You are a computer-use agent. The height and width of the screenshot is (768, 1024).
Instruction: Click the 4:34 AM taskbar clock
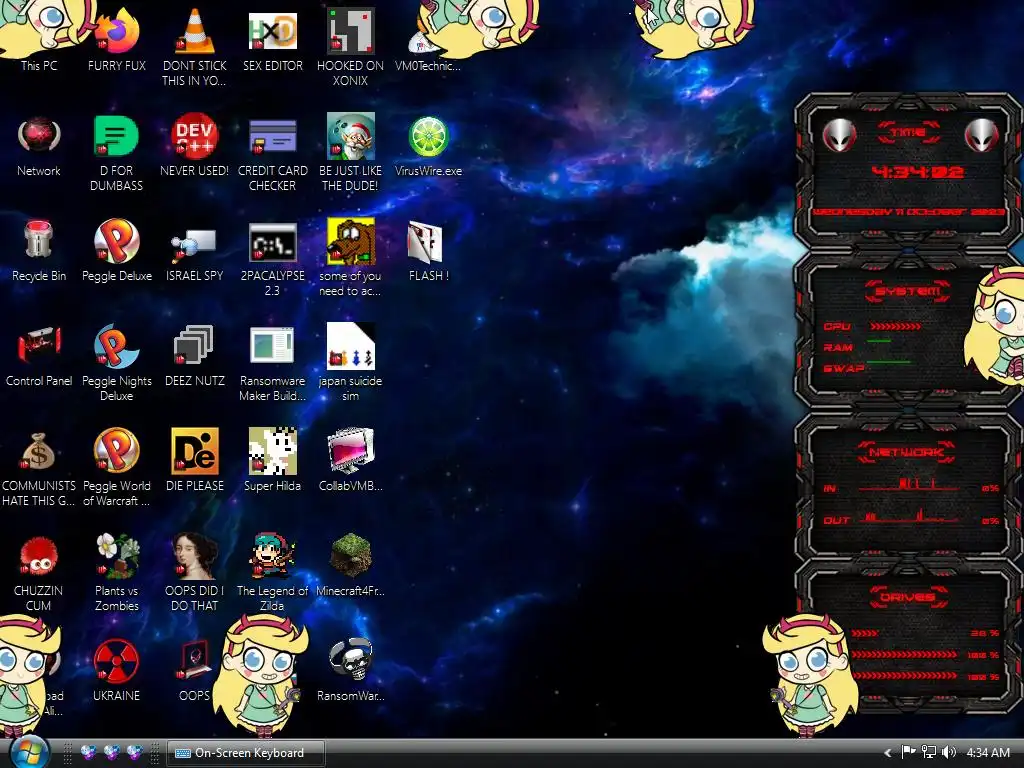click(988, 753)
